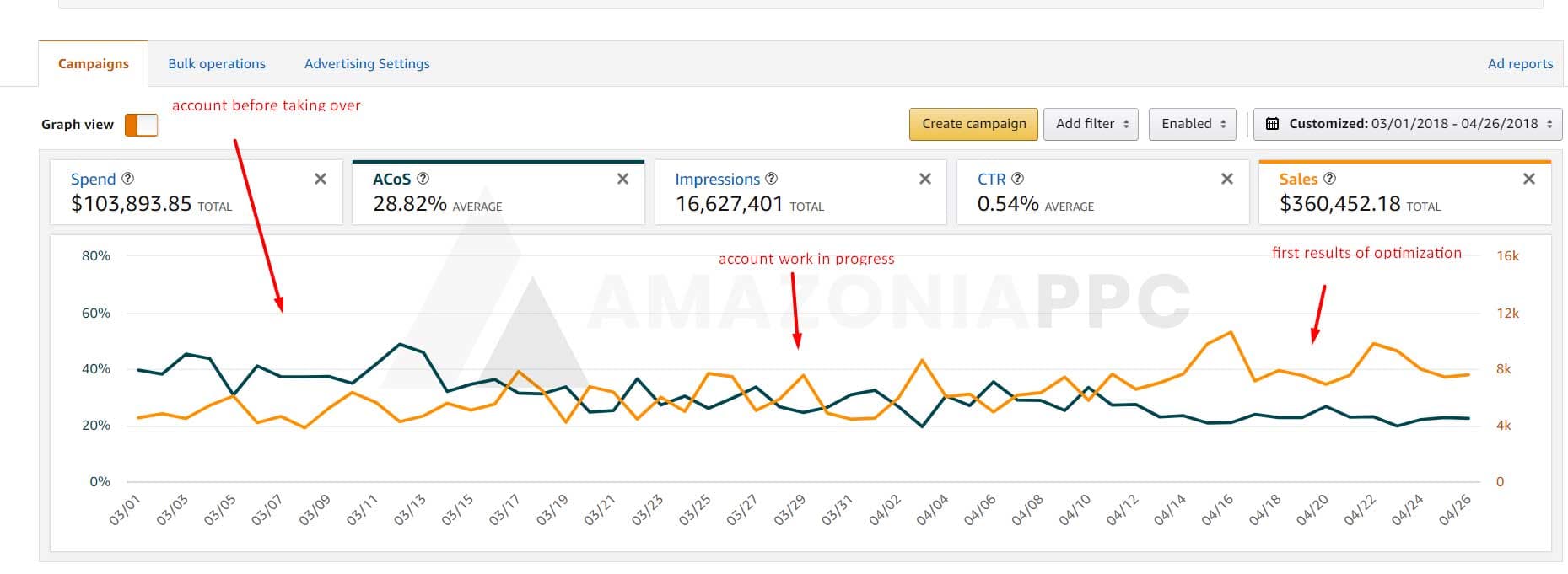The image size is (1568, 574).
Task: Click the 16k right axis label
Action: pos(1507,255)
